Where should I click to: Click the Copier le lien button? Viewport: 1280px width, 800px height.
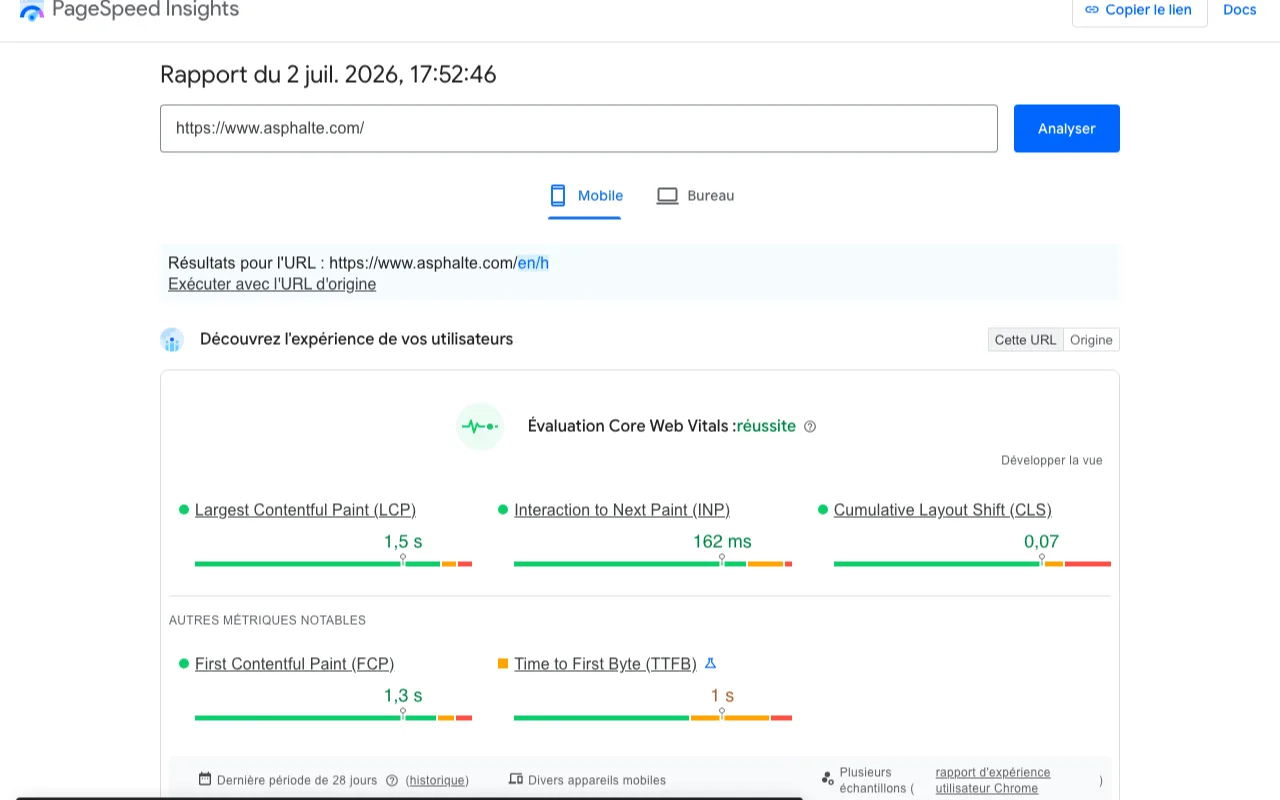tap(1139, 11)
